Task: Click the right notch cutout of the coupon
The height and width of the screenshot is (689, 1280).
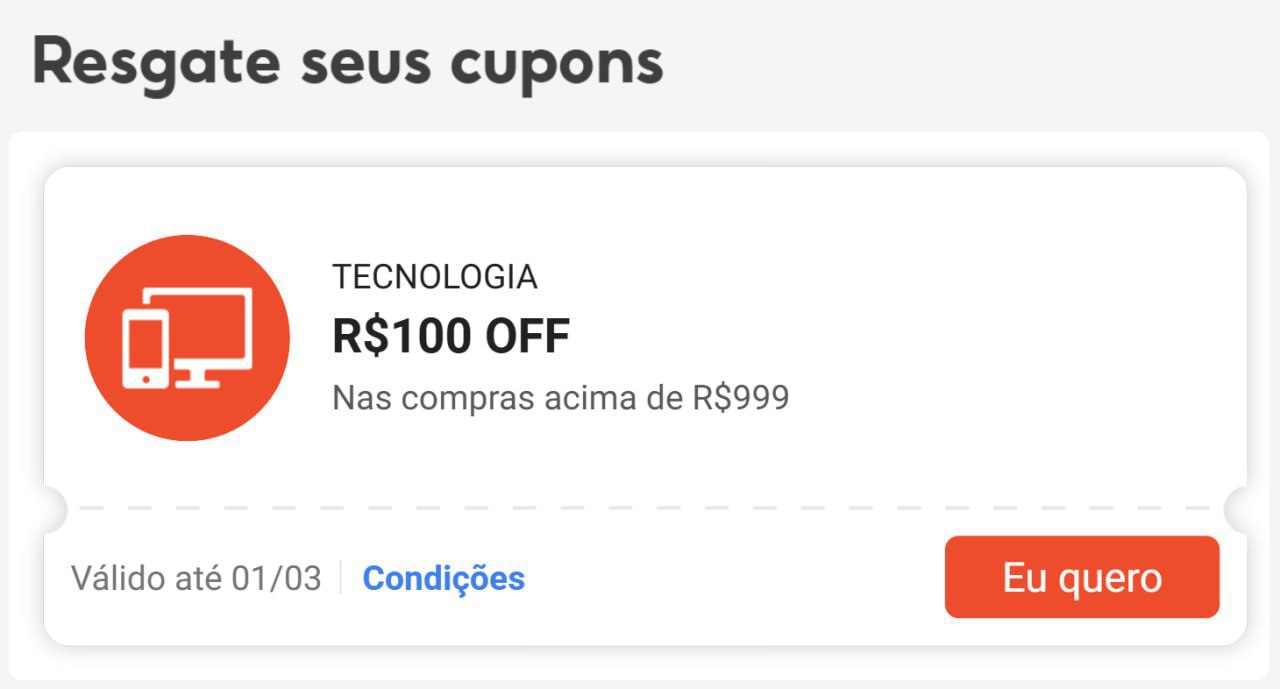Action: 1238,510
